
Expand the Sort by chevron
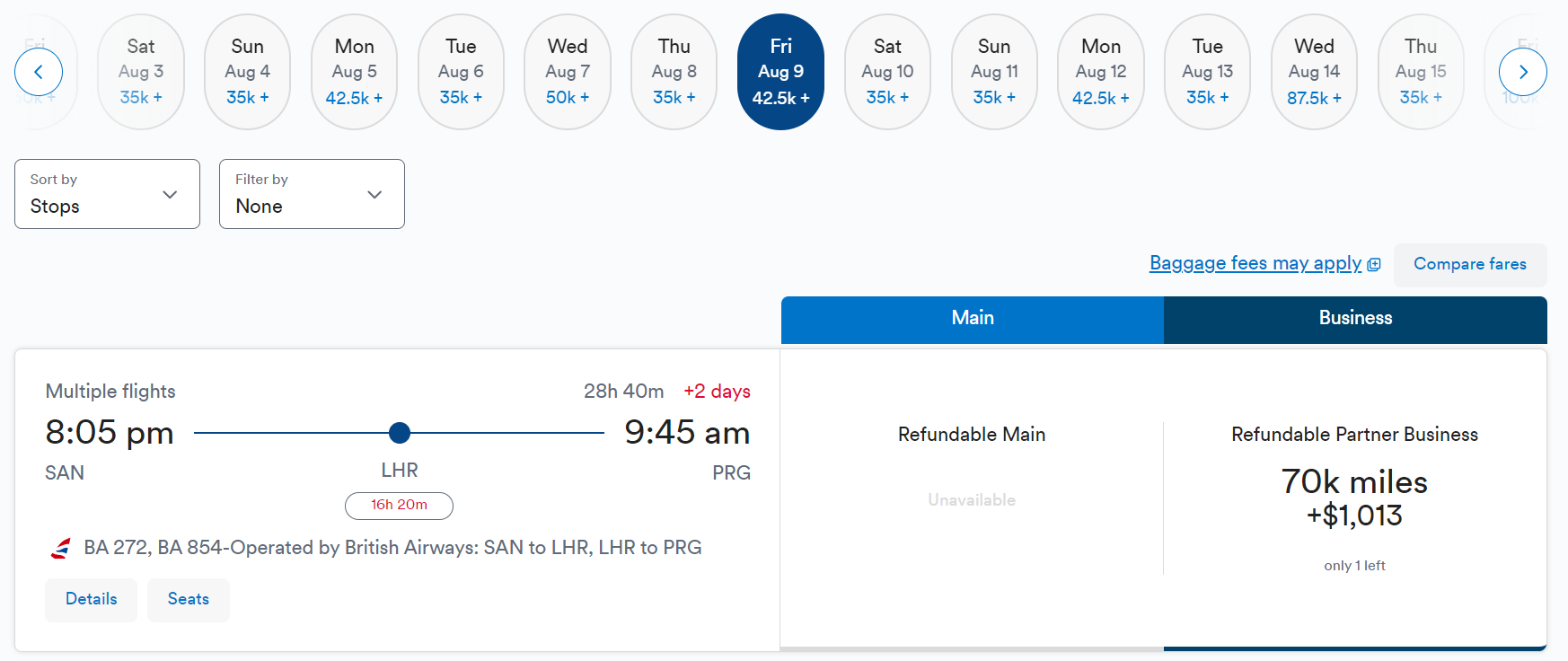(170, 194)
